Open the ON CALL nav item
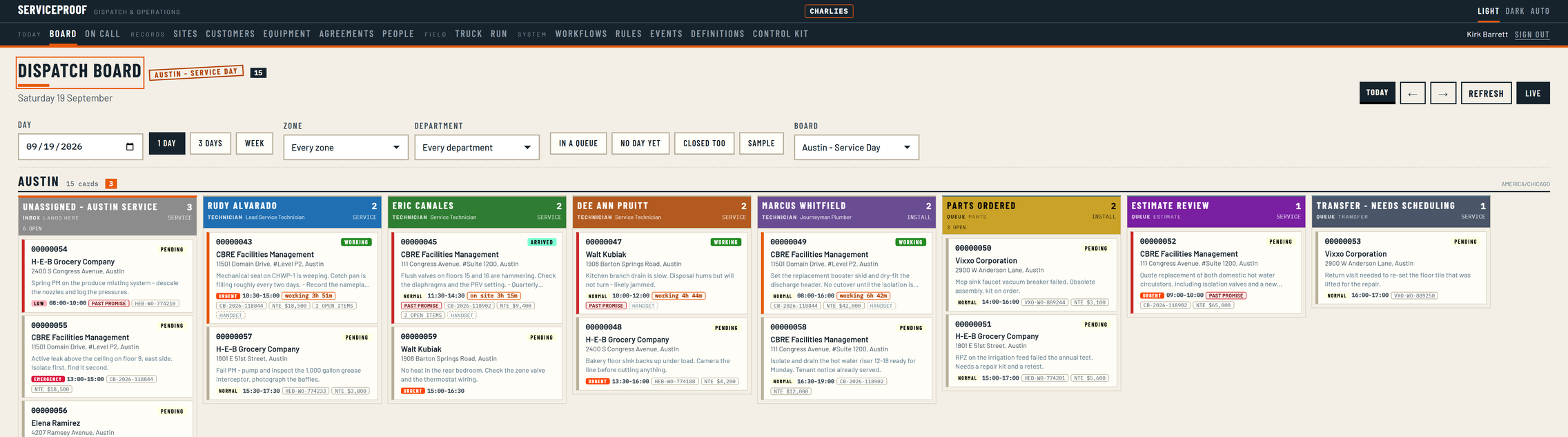The width and height of the screenshot is (1568, 437). [102, 34]
